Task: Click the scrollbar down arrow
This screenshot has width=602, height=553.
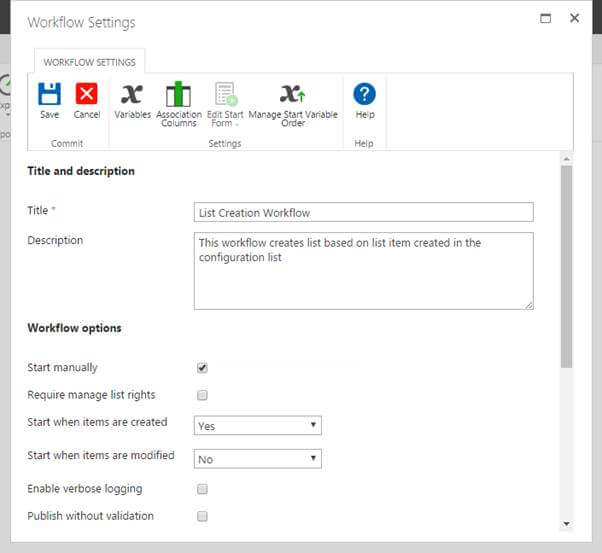Action: pos(566,523)
